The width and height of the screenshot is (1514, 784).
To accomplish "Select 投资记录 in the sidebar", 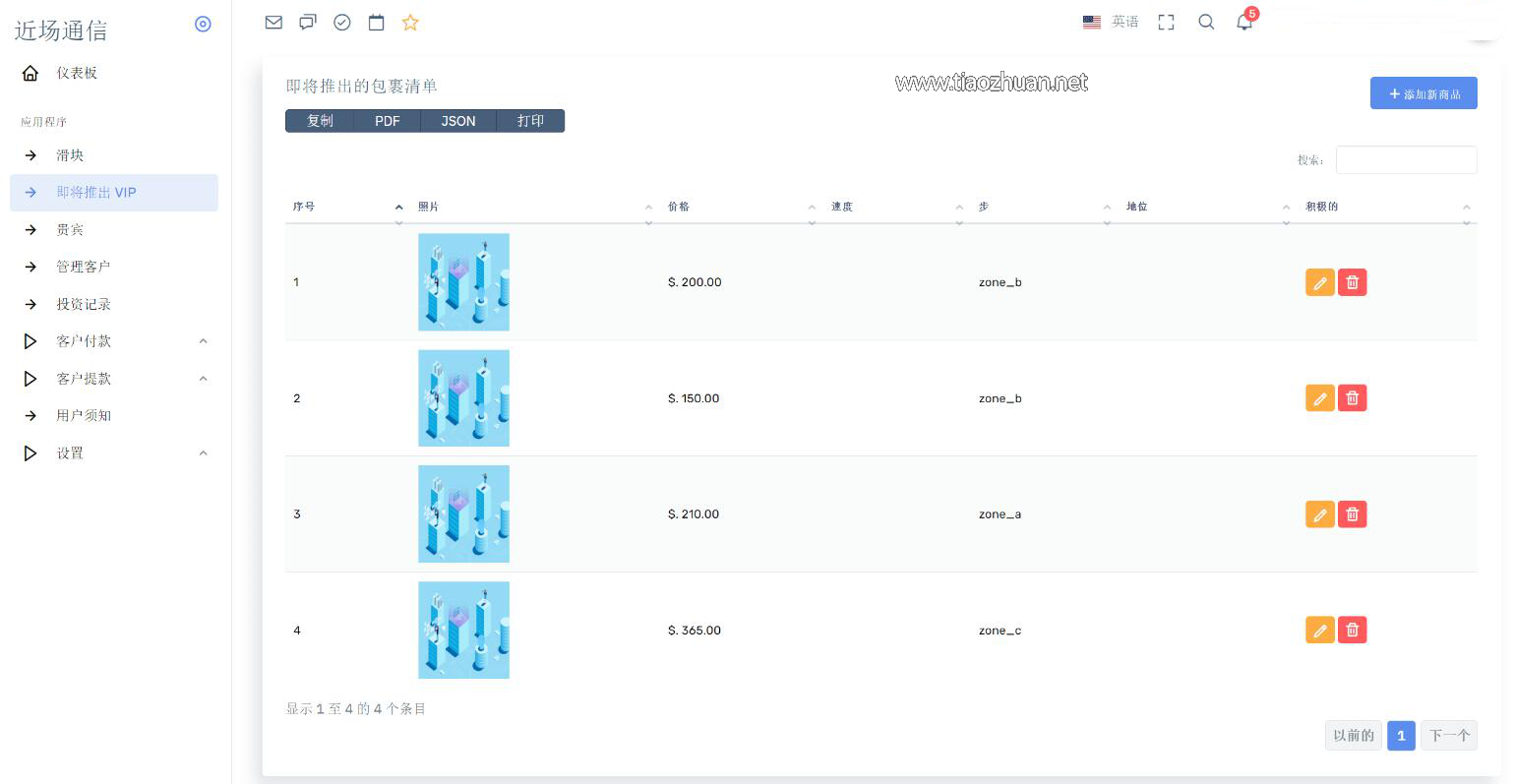I will (84, 304).
